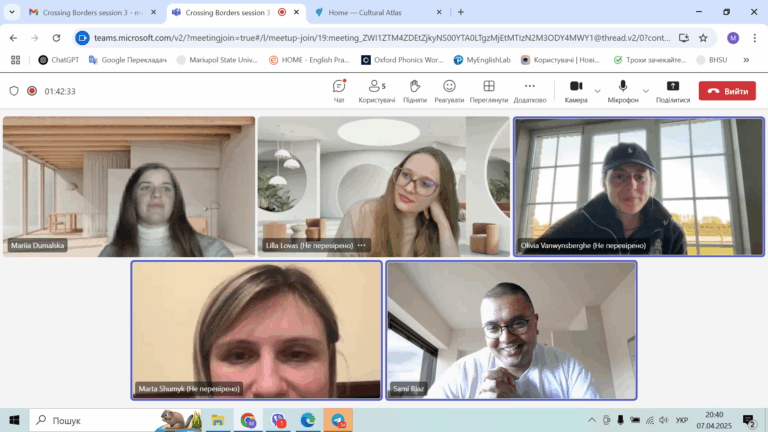Screen dimensions: 768x432
Task: Expand the microphone options dropdown arrow
Action: [x=646, y=90]
